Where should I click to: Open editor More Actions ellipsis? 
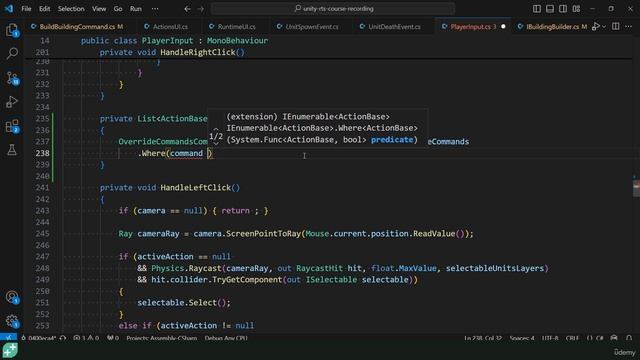point(628,27)
